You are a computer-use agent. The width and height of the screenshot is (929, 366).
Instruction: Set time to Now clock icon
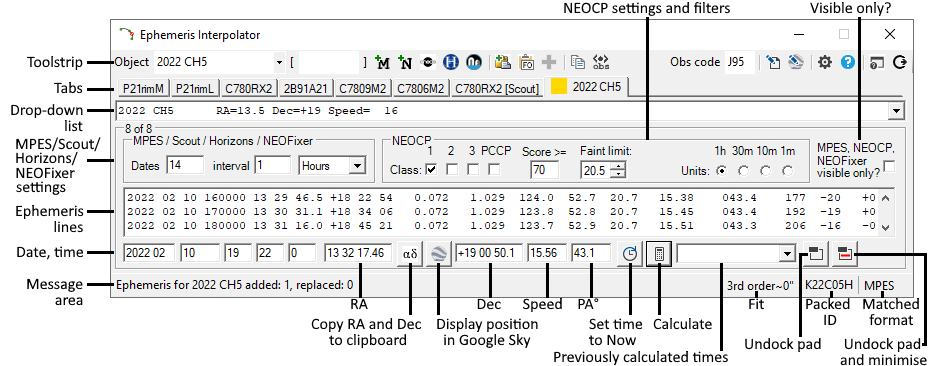pos(630,253)
